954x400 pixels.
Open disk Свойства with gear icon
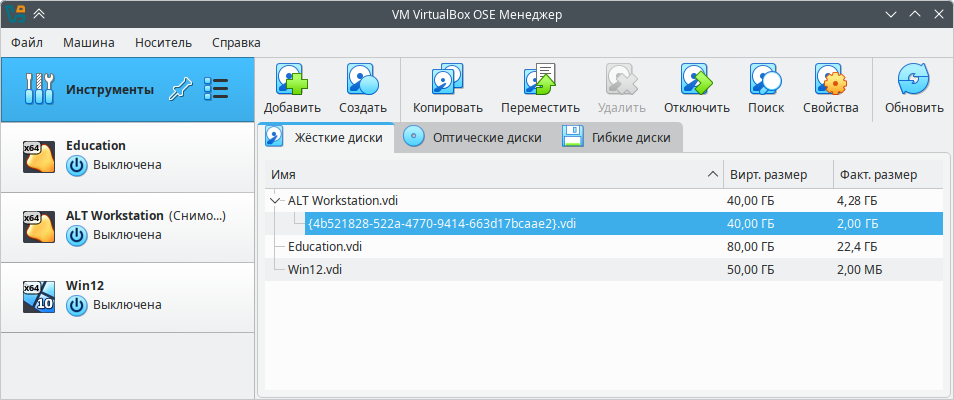(830, 79)
